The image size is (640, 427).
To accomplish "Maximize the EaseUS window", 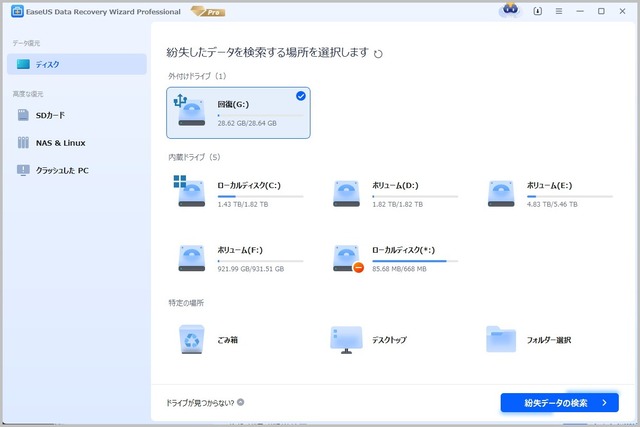I will (601, 11).
